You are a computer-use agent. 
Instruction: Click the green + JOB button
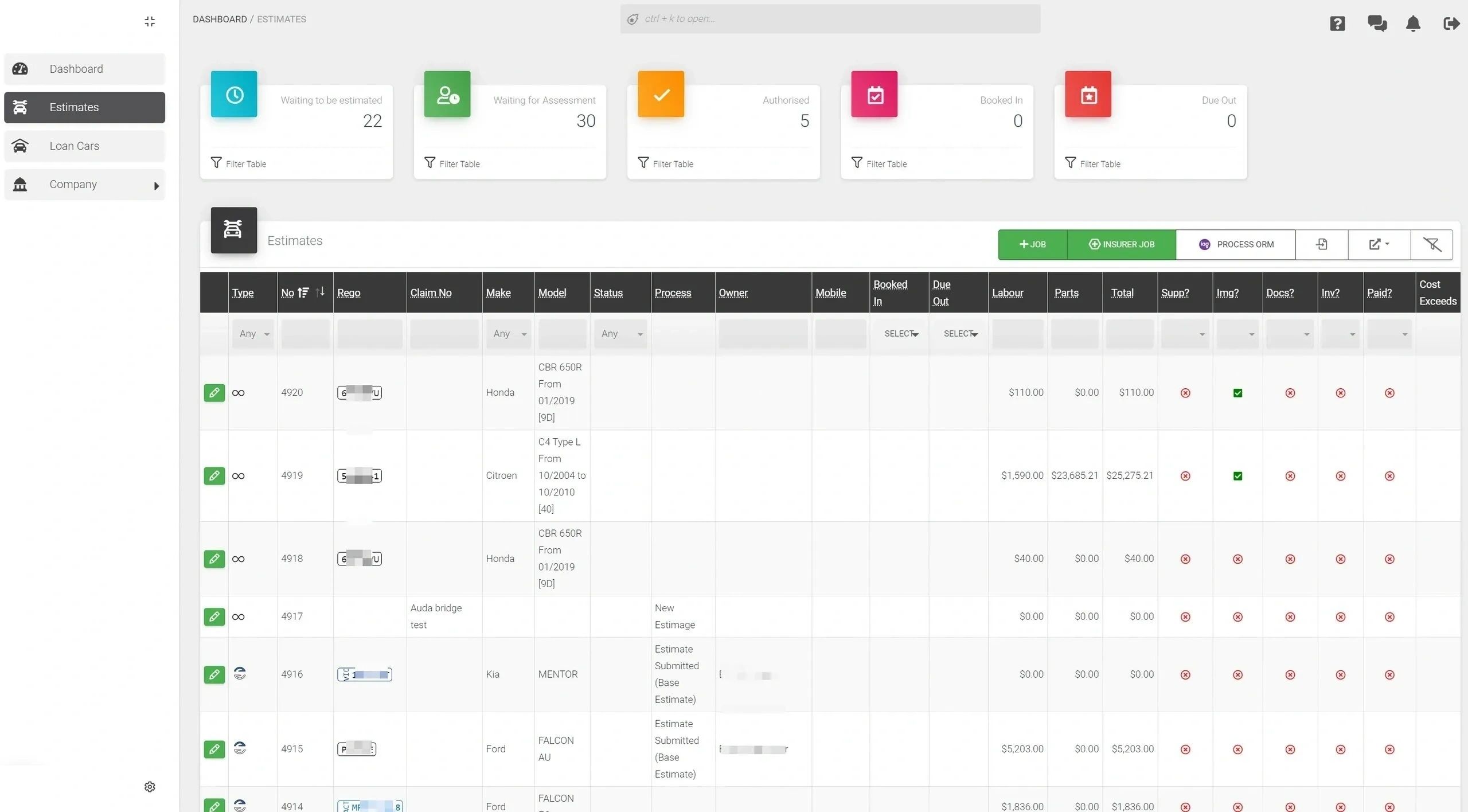pyautogui.click(x=1032, y=244)
